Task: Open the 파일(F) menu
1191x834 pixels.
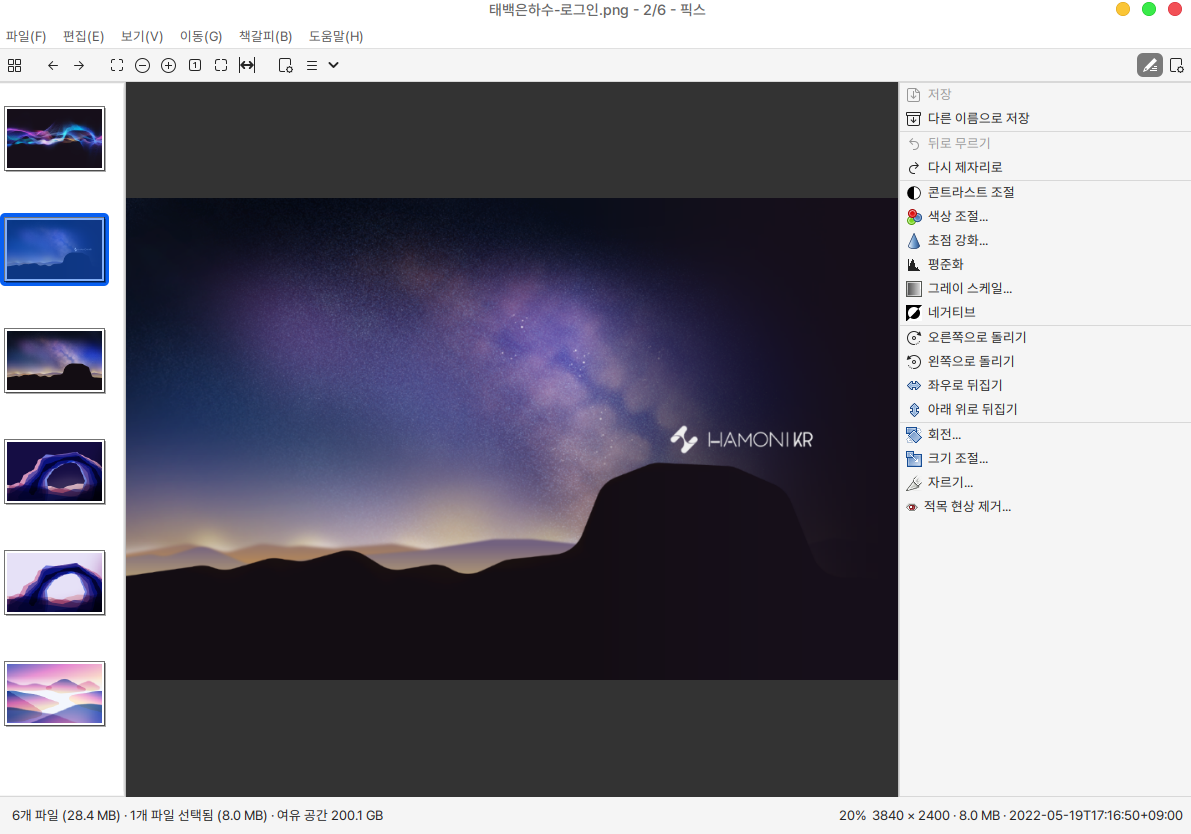Action: pyautogui.click(x=26, y=37)
